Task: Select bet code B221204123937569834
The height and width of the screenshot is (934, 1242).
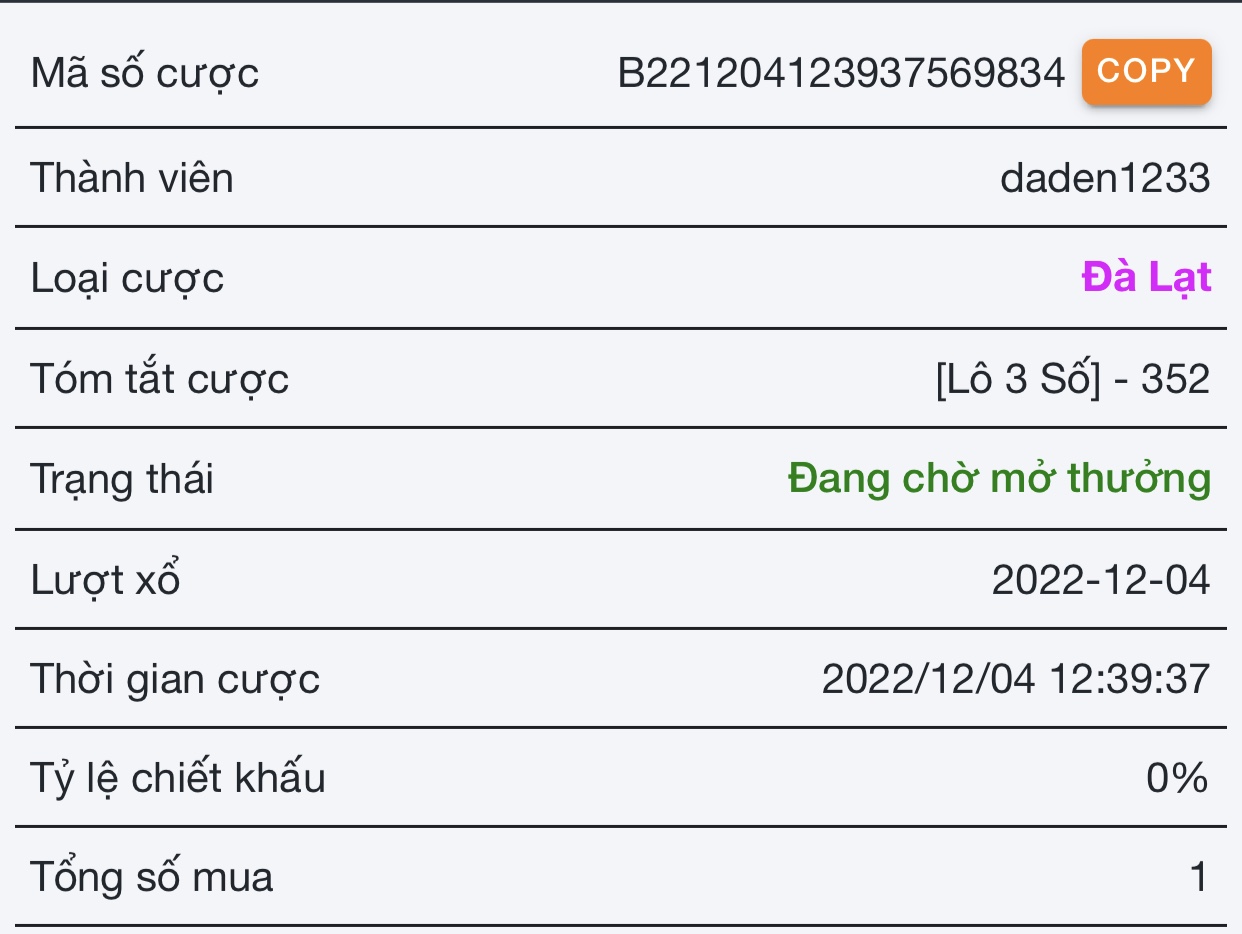Action: pos(841,74)
